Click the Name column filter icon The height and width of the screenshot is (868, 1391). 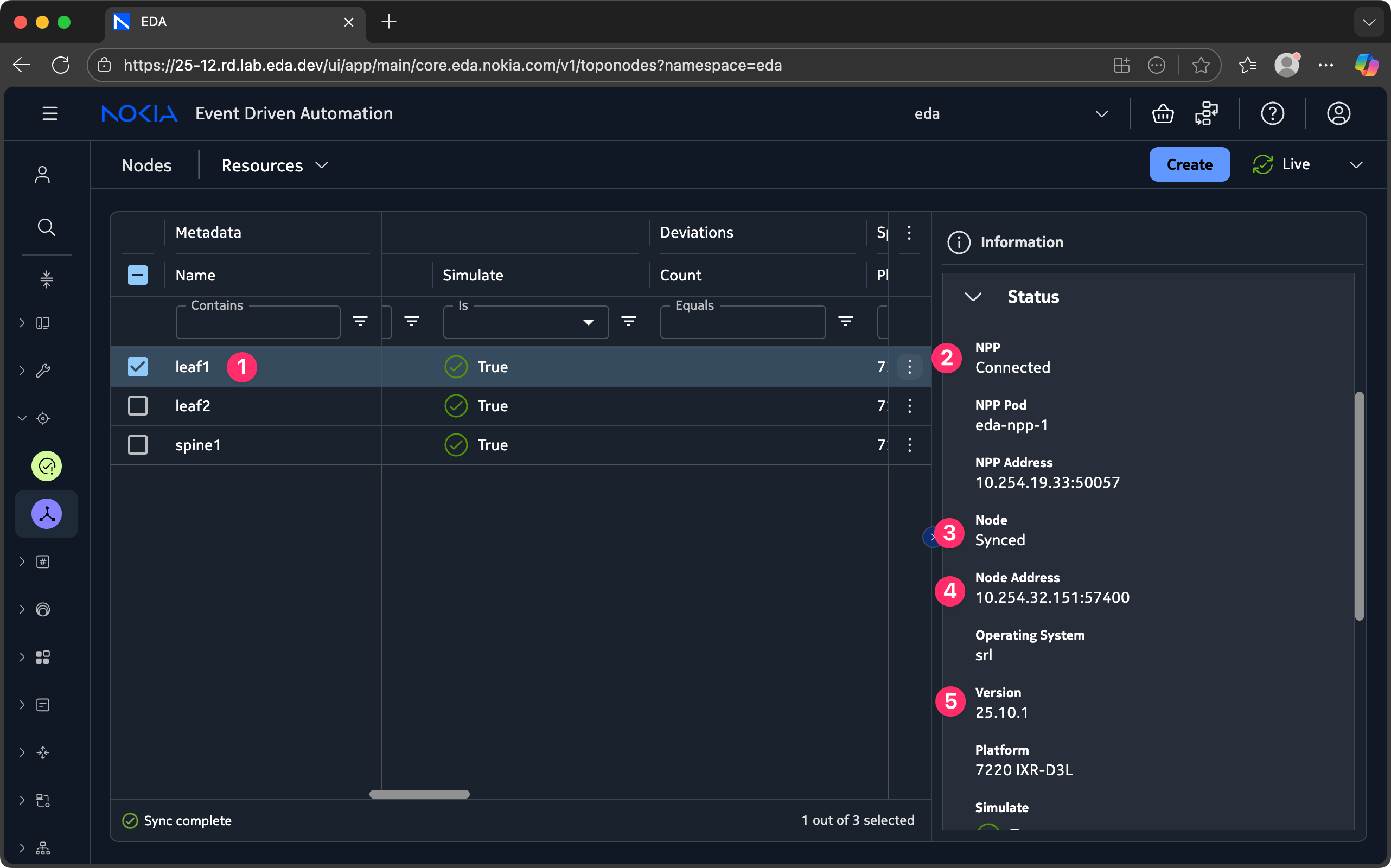[360, 322]
